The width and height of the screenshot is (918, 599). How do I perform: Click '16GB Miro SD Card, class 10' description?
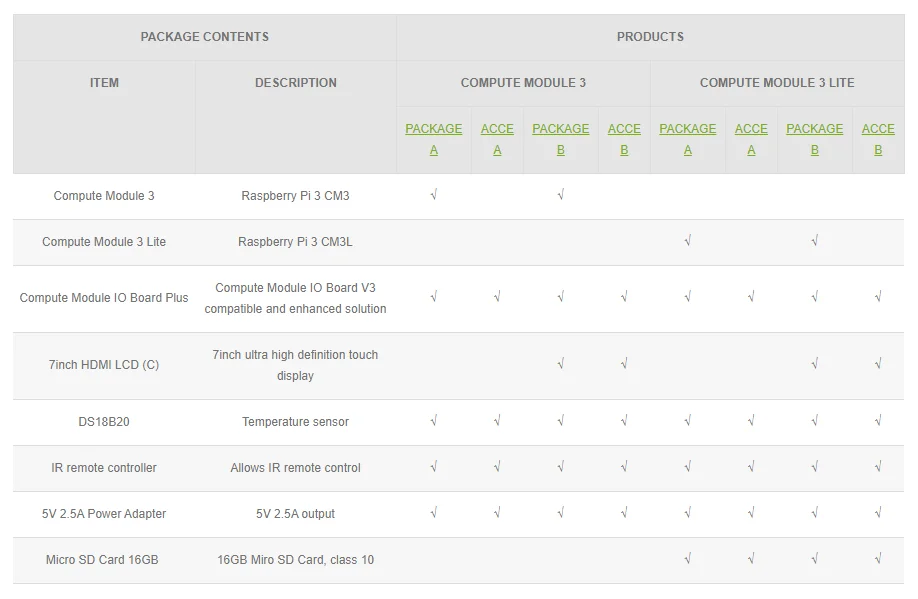coord(295,560)
